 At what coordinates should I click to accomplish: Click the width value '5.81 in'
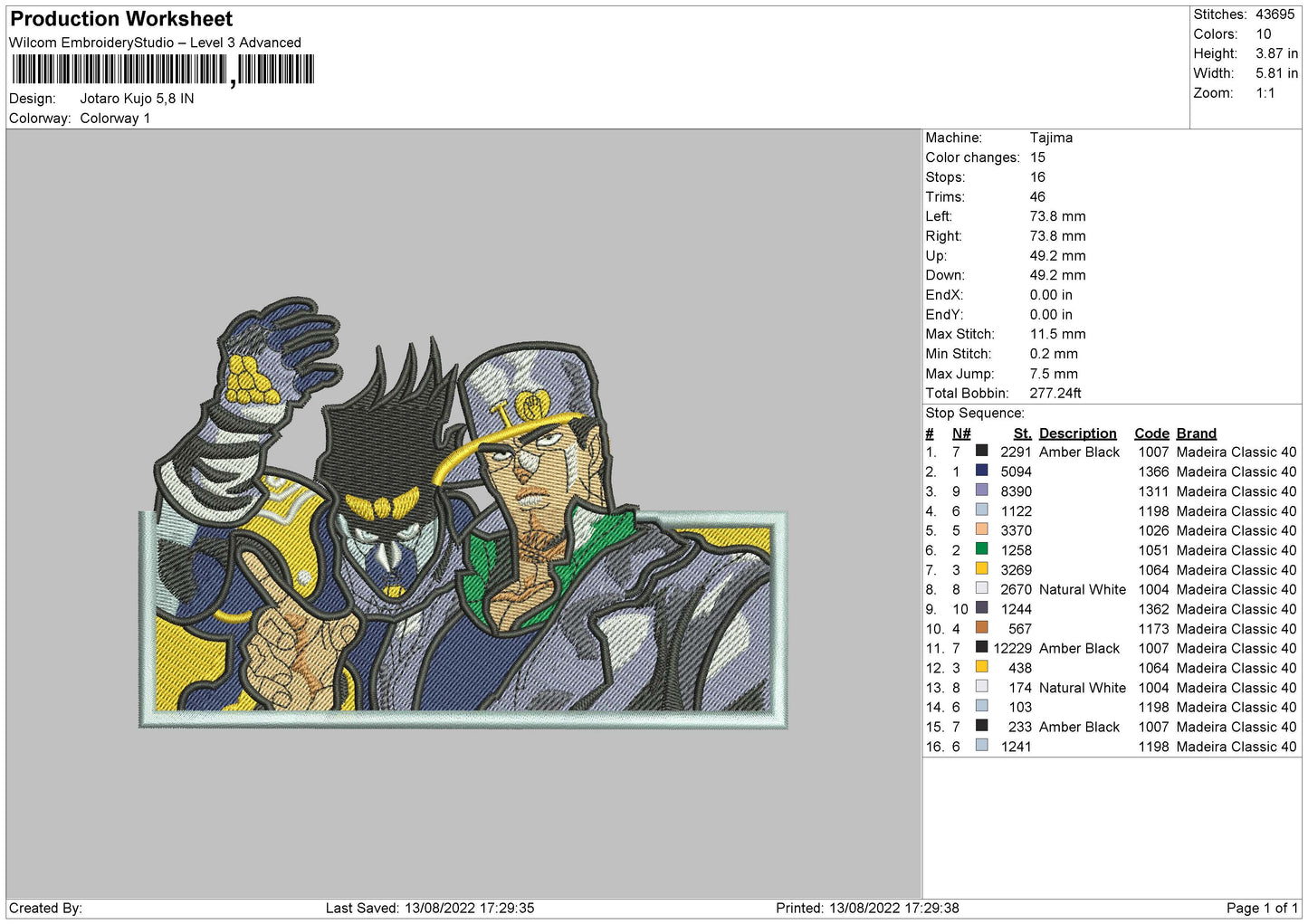(1276, 73)
